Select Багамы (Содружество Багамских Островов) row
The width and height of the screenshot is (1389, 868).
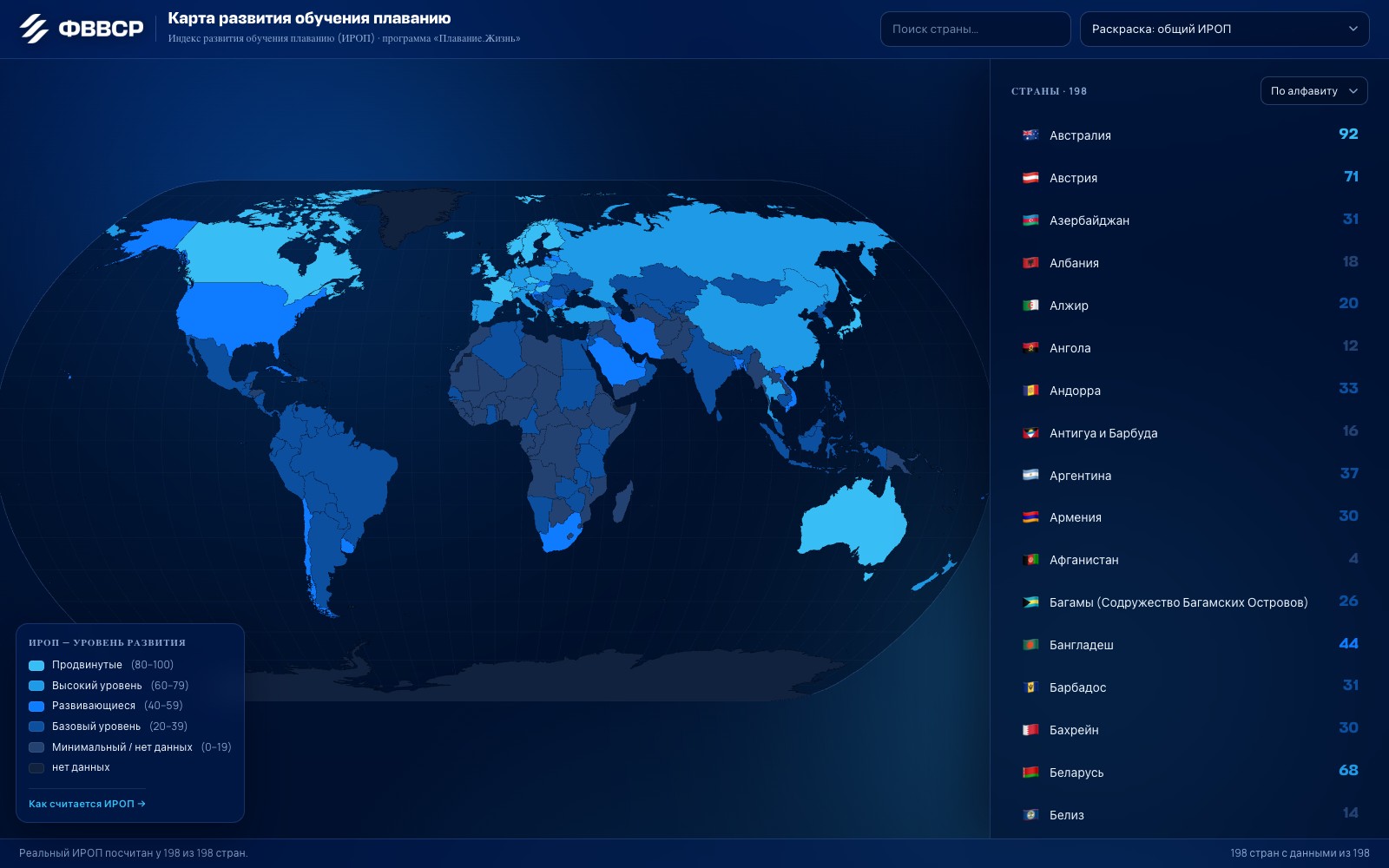[x=1189, y=602]
